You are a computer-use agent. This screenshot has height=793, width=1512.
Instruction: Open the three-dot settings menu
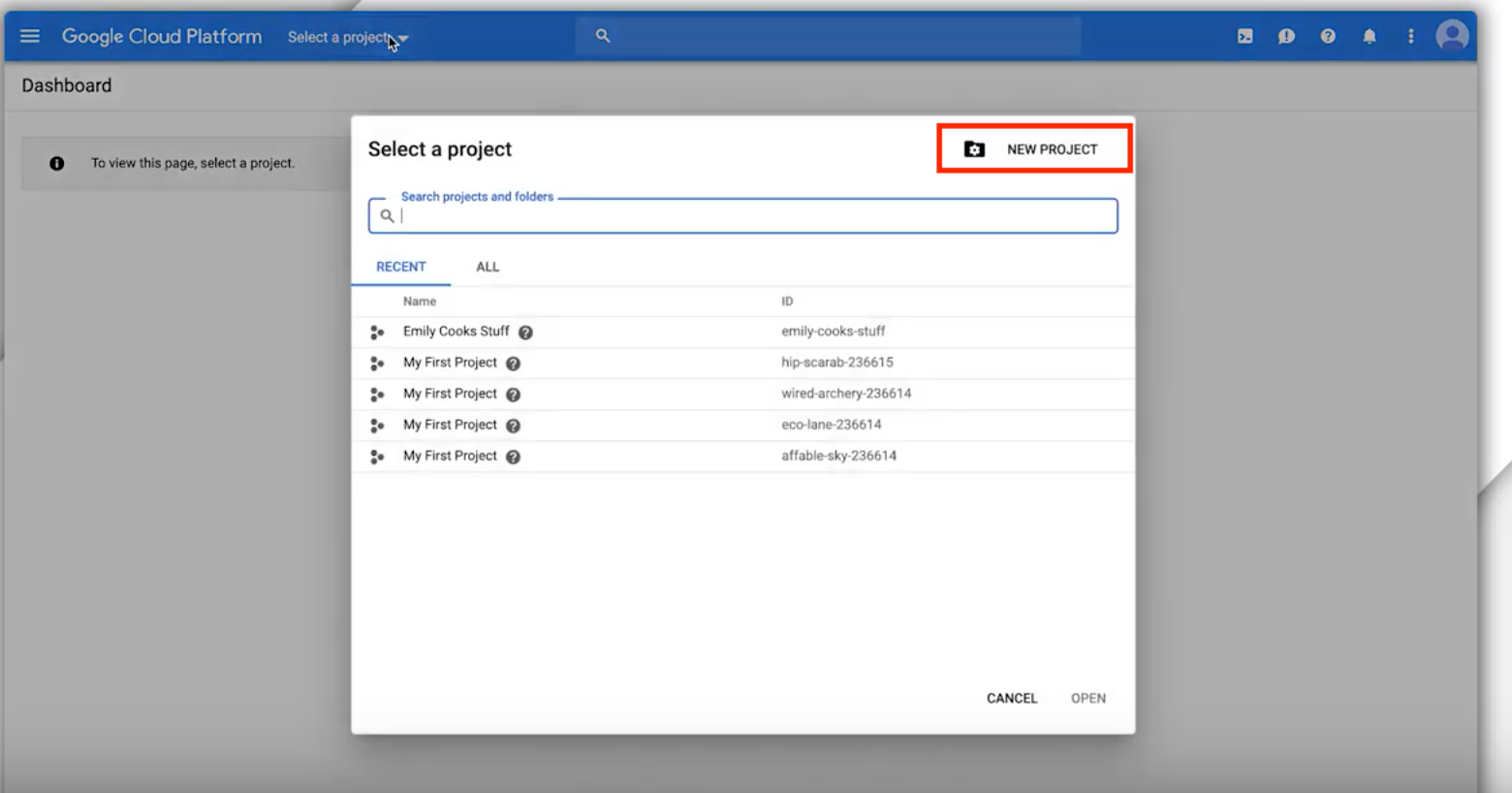point(1411,36)
